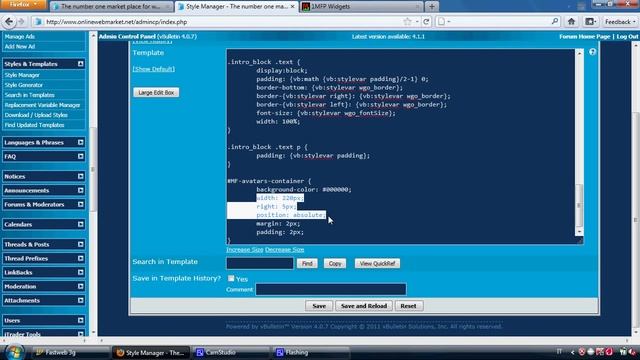The image size is (640, 360).
Task: Click the Show Default link
Action: click(x=153, y=69)
